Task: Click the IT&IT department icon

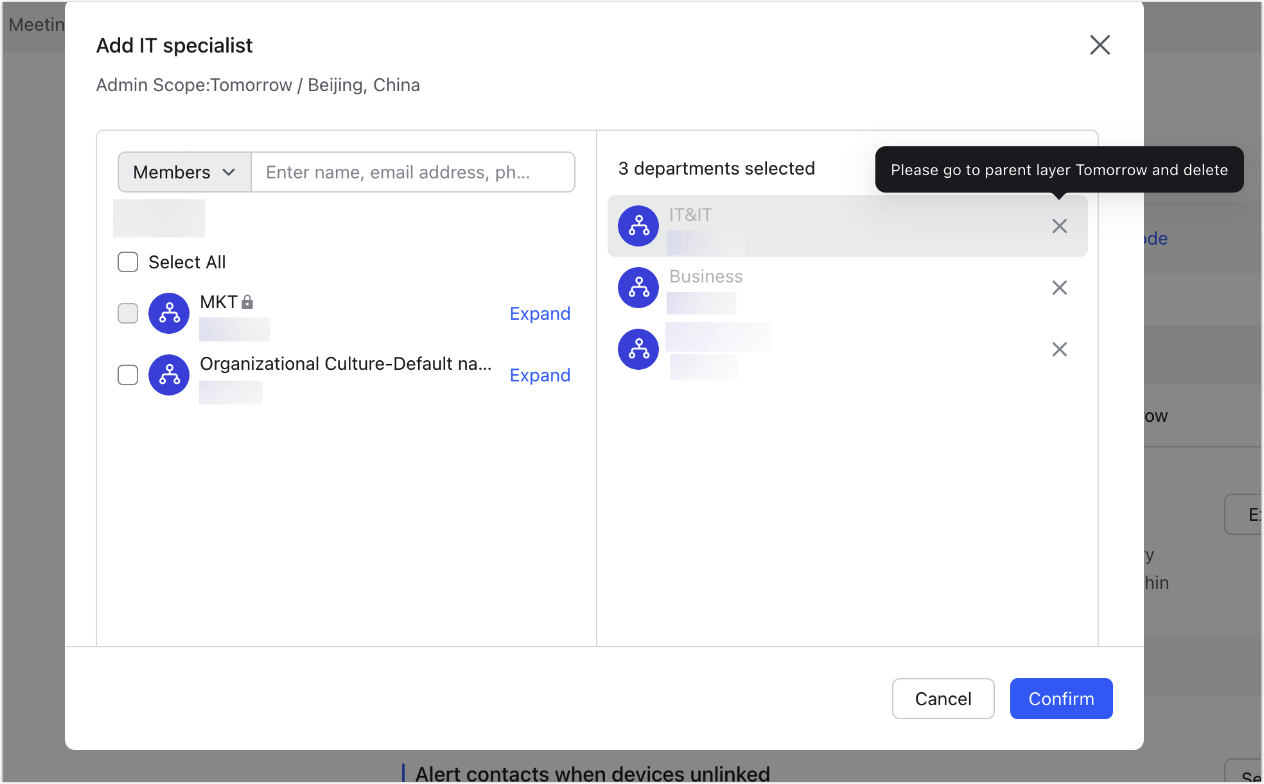Action: [638, 226]
